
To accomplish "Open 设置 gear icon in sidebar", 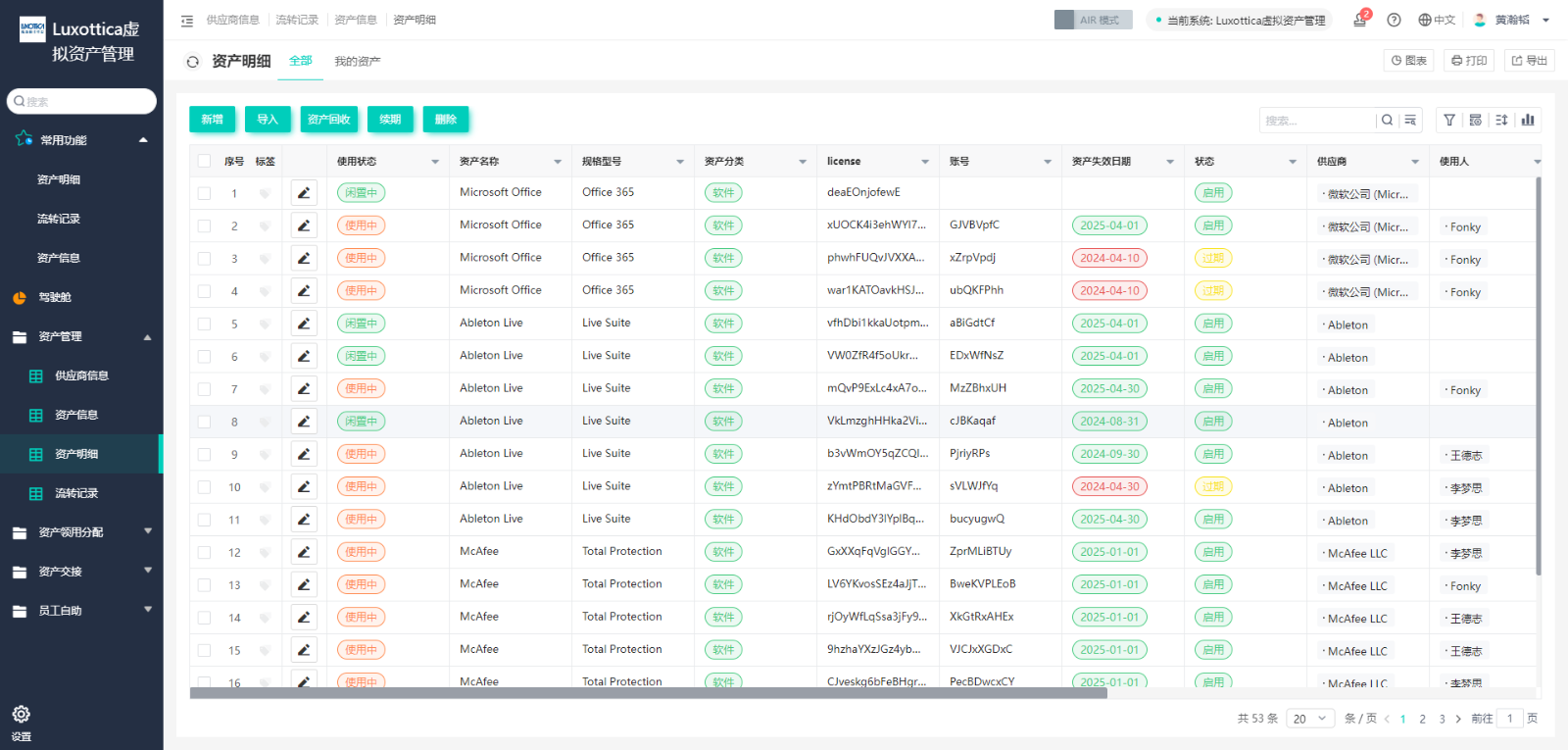I will [x=22, y=714].
